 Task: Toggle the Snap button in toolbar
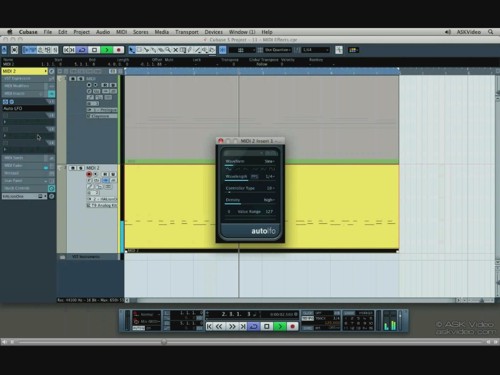(223, 50)
